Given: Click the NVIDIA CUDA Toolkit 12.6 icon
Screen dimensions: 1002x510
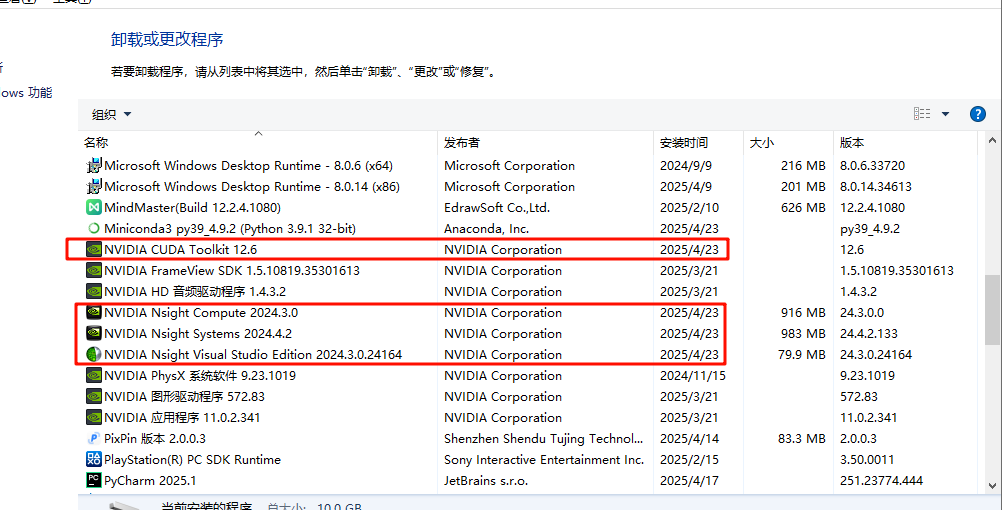Looking at the screenshot, I should point(94,250).
